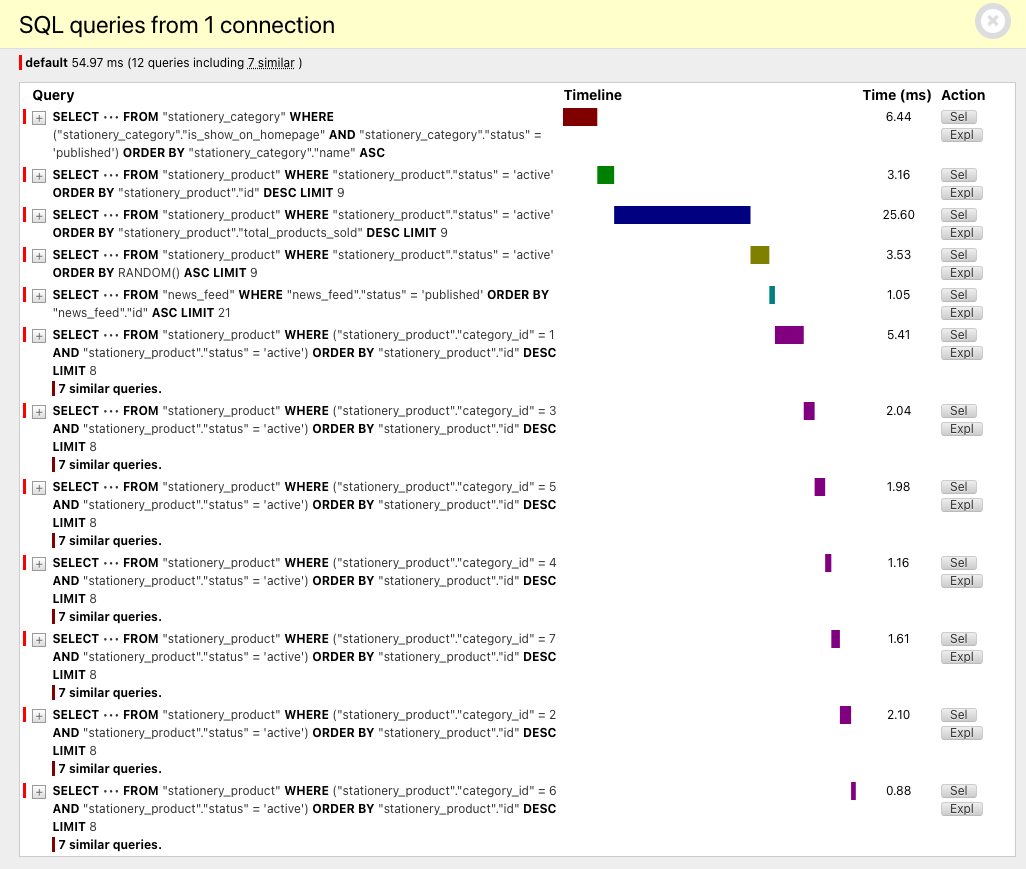Expand the RANDOM() order query row
The height and width of the screenshot is (869, 1026).
[x=39, y=256]
